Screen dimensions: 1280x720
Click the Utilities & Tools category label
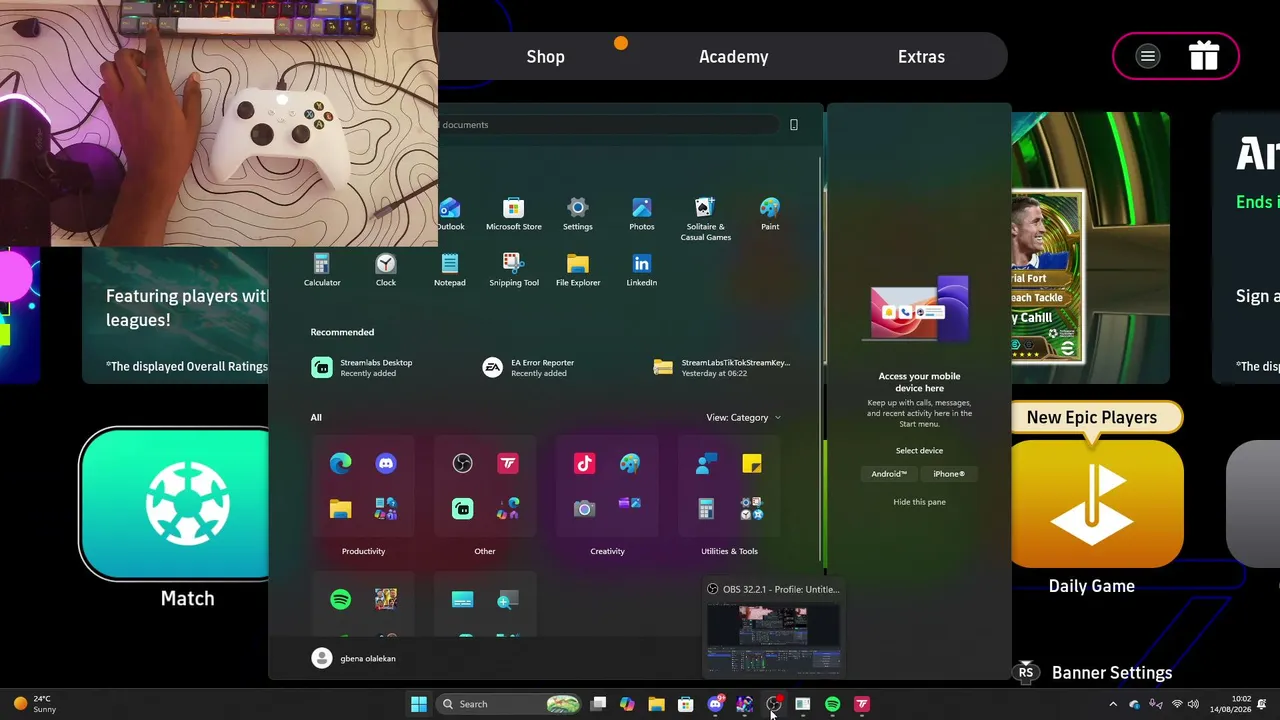coord(729,551)
